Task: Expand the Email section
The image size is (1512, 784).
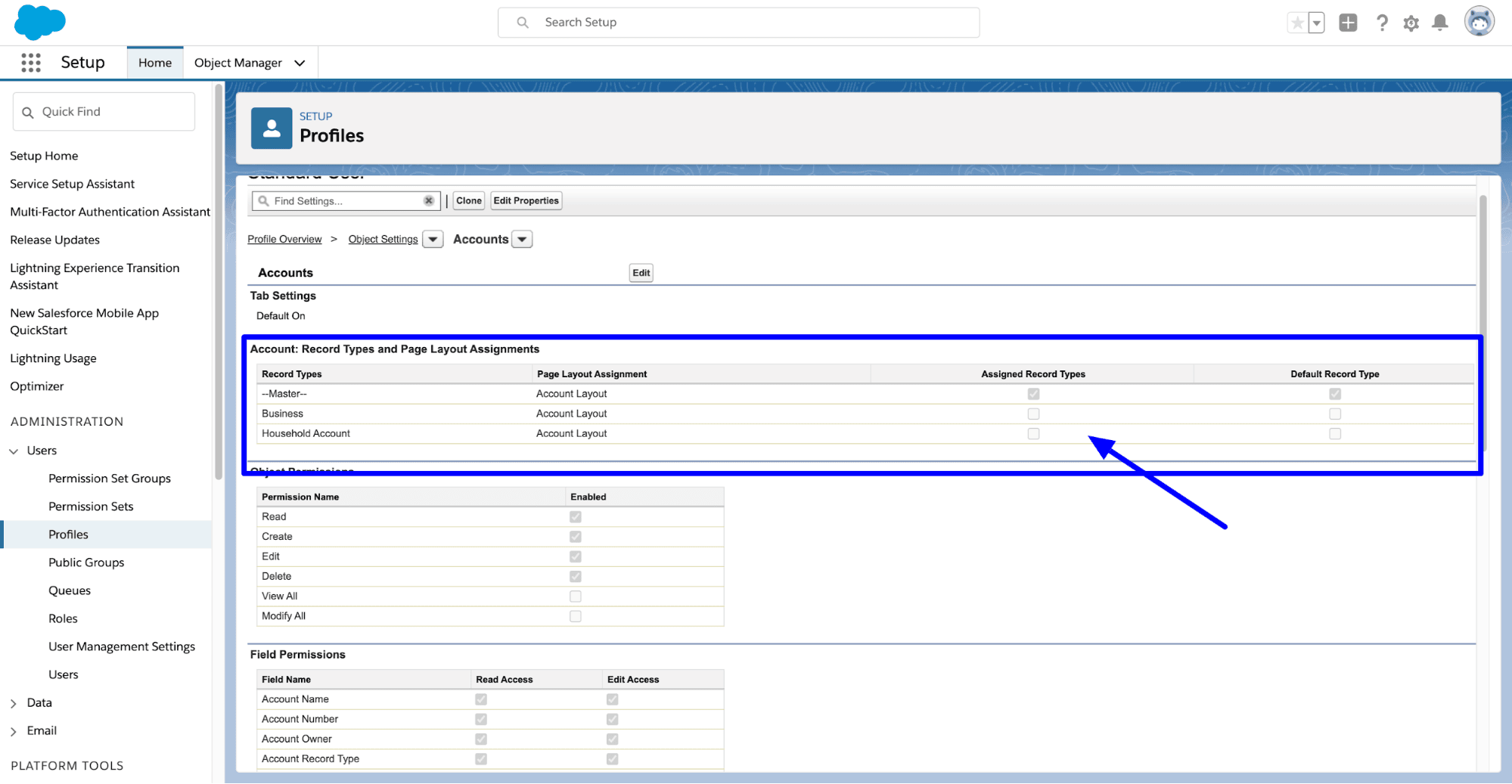Action: point(14,731)
